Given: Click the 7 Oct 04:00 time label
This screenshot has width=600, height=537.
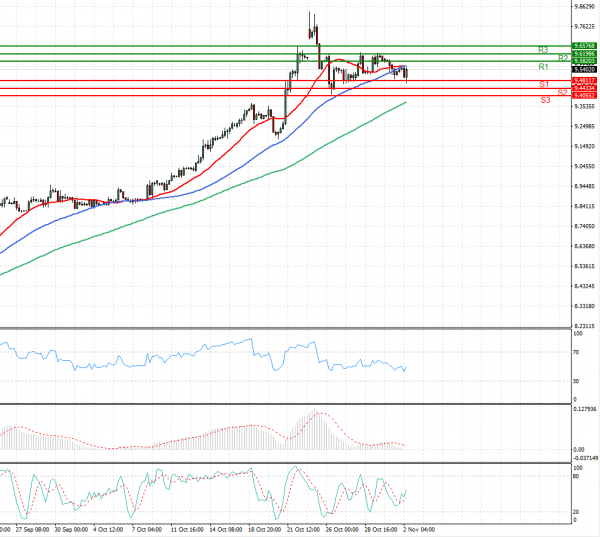Looking at the screenshot, I should (147, 530).
